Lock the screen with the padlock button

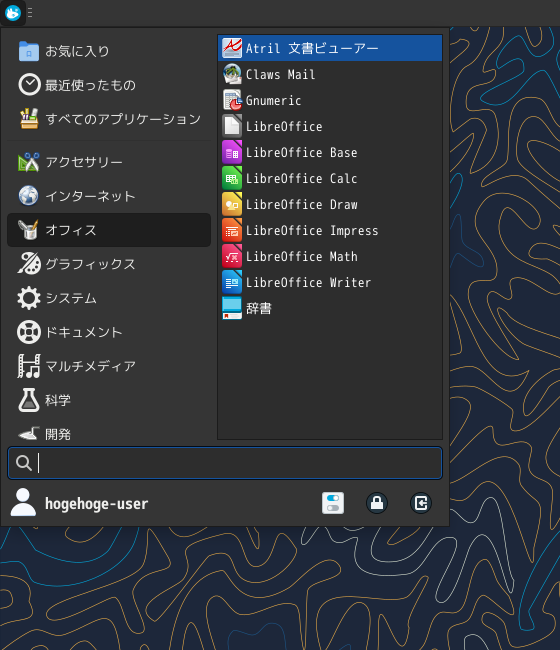click(x=377, y=503)
